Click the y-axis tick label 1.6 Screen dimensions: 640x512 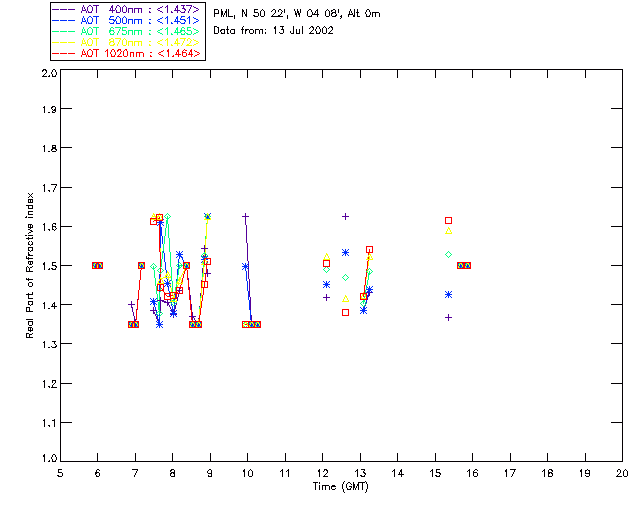point(49,227)
